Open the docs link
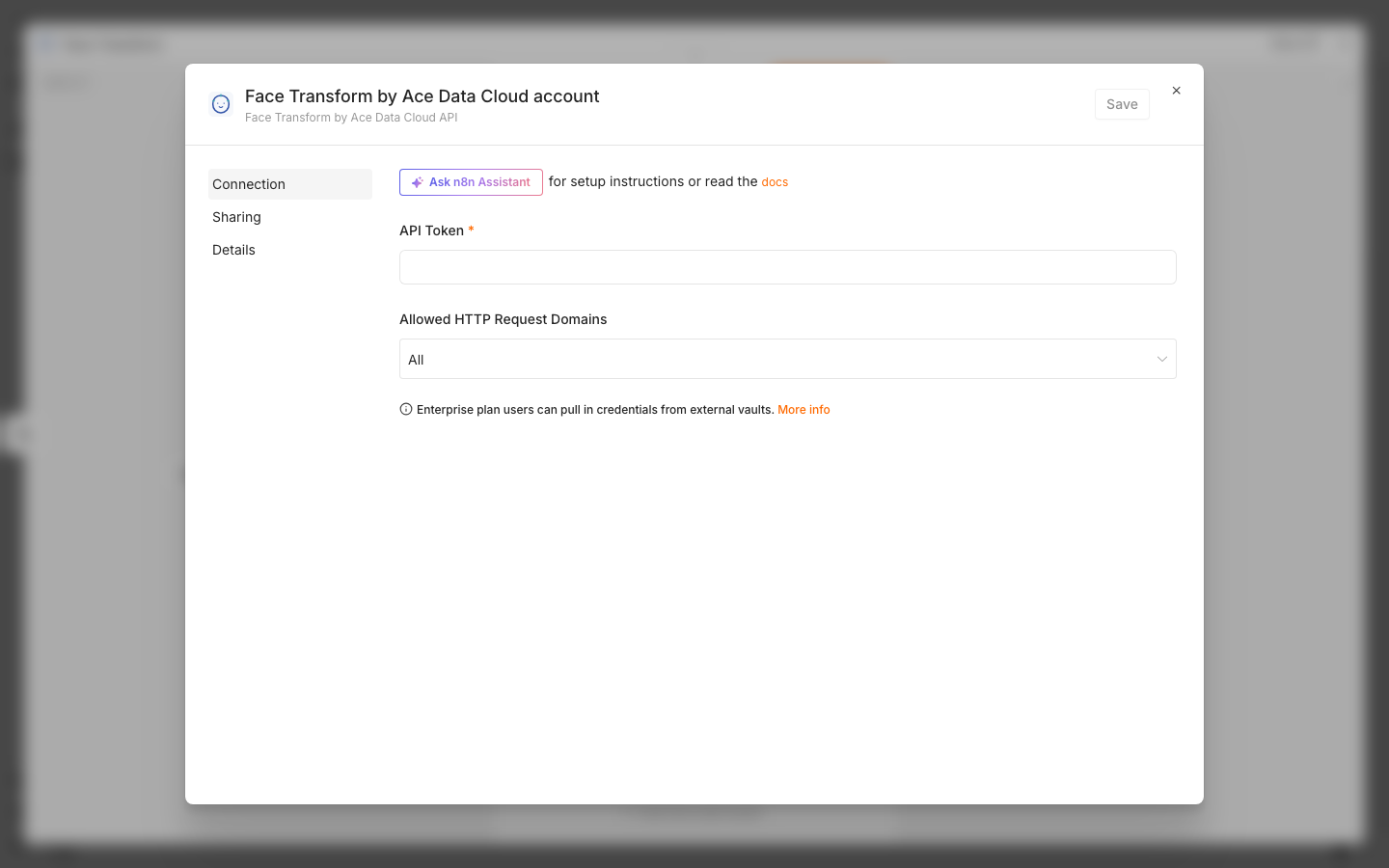Image resolution: width=1389 pixels, height=868 pixels. tap(775, 182)
